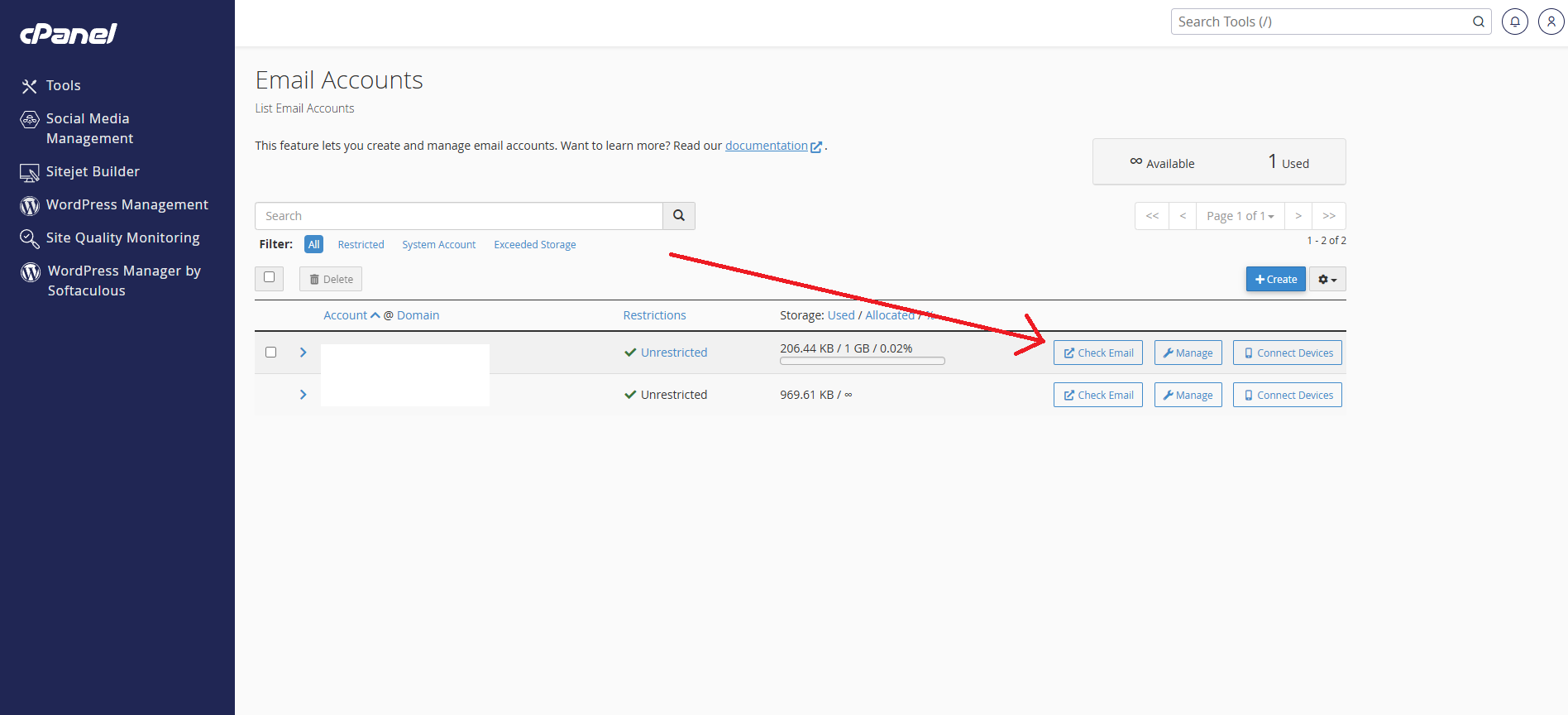
Task: Go to previous page (<)
Action: point(1183,216)
